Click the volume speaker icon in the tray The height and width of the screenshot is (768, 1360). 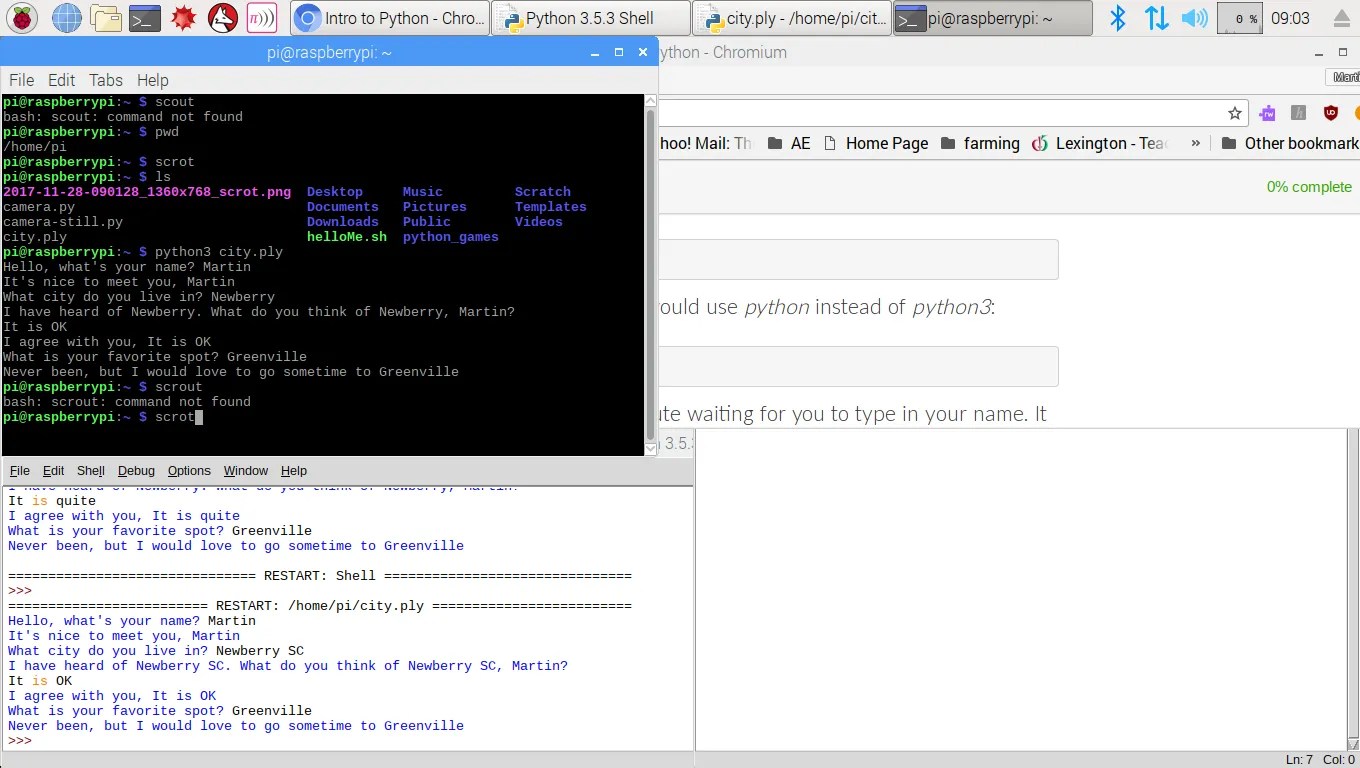(x=1195, y=17)
